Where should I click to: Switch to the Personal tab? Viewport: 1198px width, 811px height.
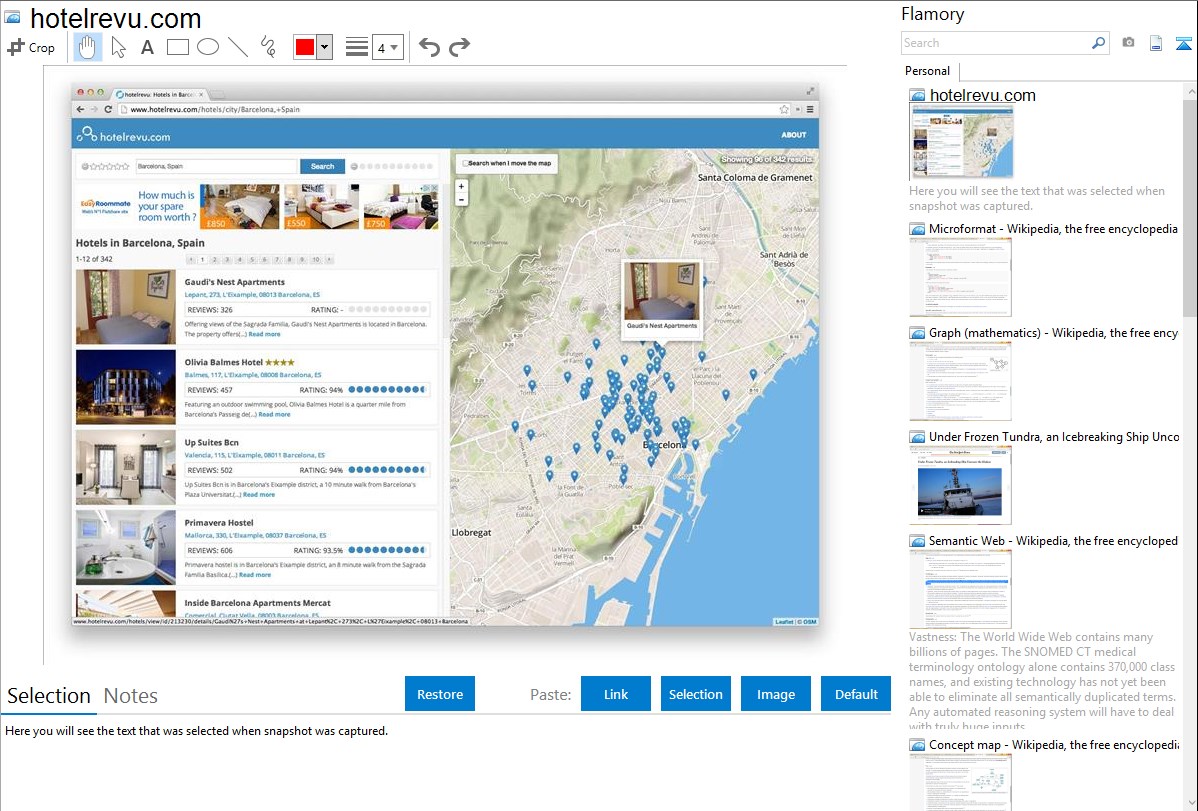[x=927, y=71]
